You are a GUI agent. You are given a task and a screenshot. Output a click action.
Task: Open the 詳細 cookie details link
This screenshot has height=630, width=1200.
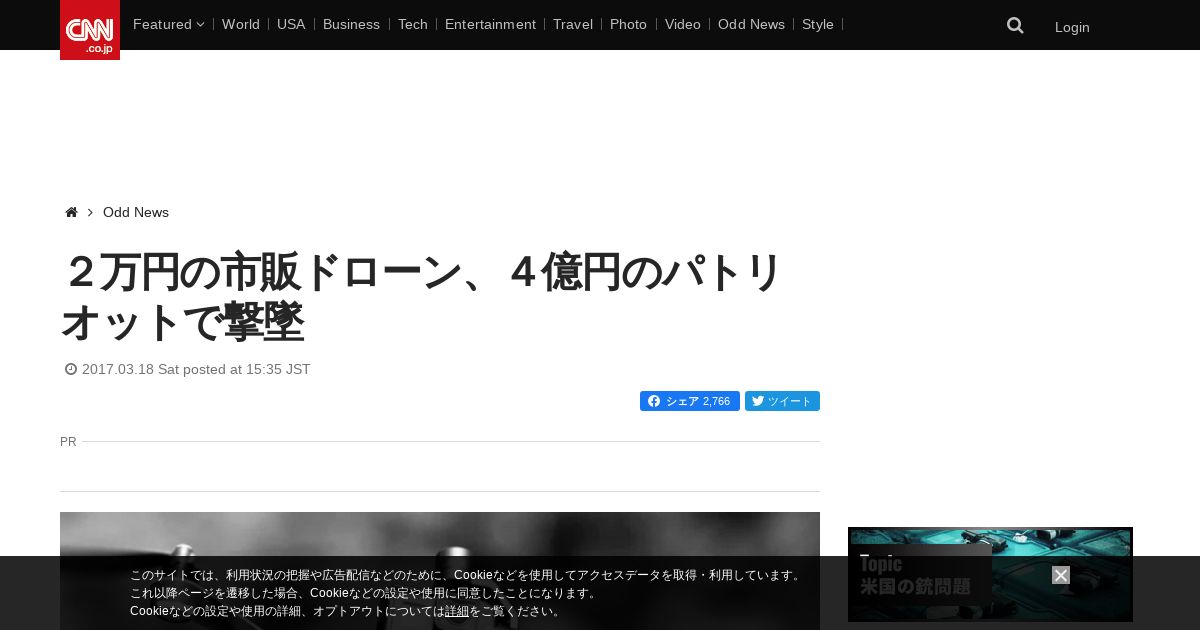pyautogui.click(x=457, y=611)
